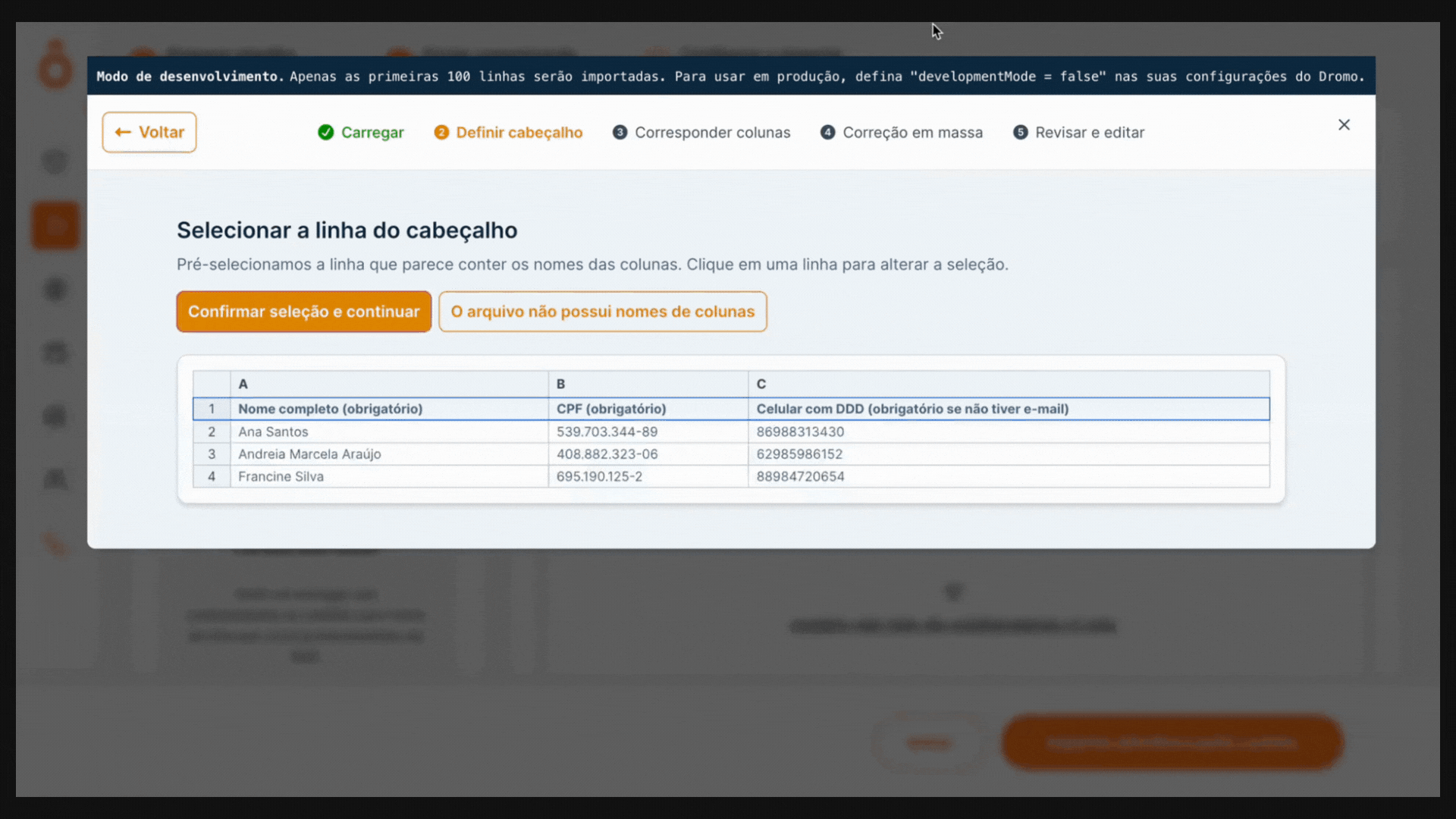
Task: Click the orange numbered circle on Definir cabeçalho
Action: point(442,132)
